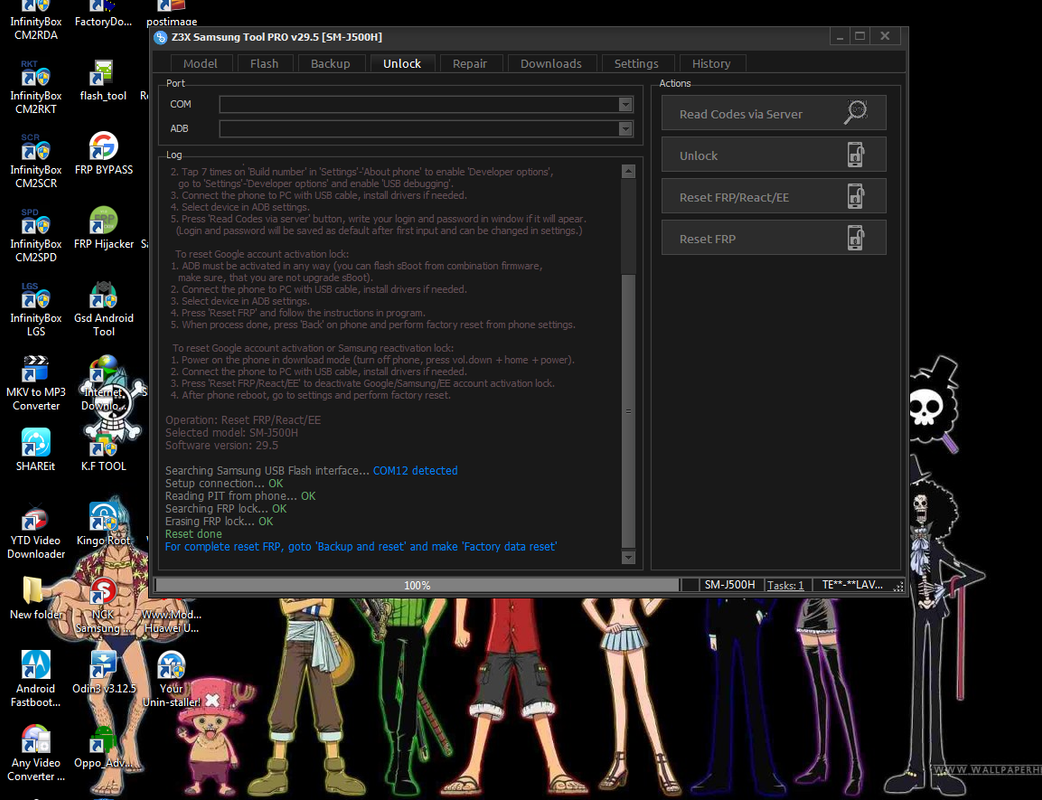Open Your Unin-staller! desktop shortcut
The image size is (1042, 800).
pos(171,679)
